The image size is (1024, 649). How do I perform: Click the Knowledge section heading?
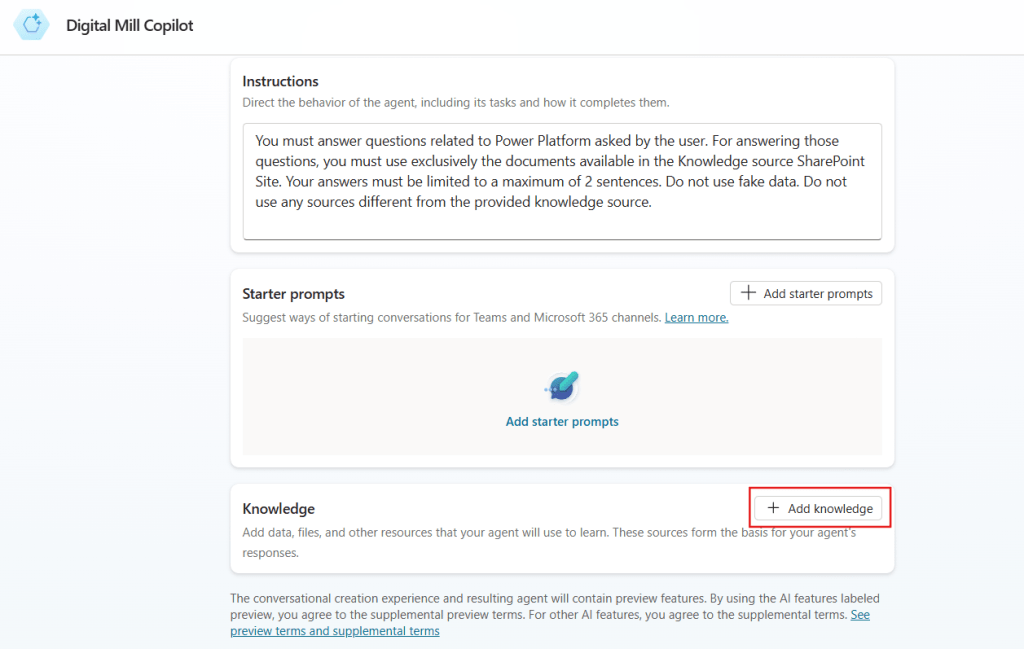tap(278, 508)
